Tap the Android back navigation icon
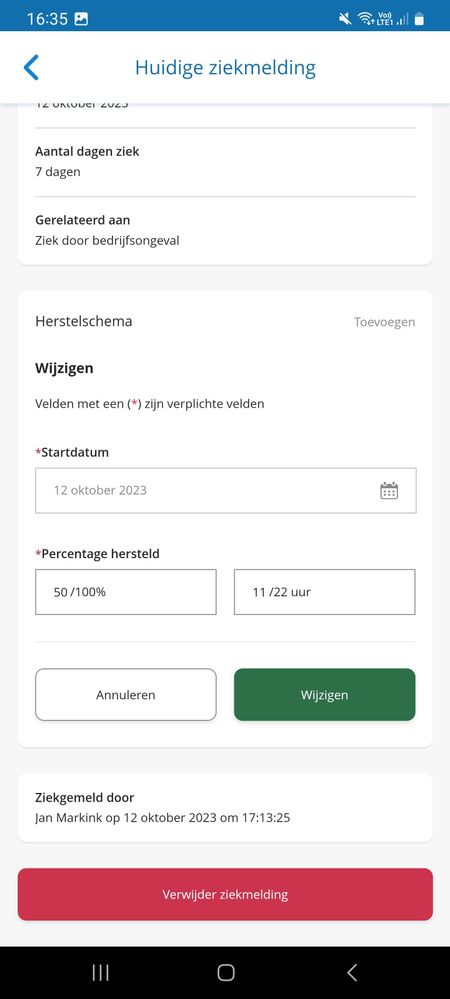 [352, 972]
